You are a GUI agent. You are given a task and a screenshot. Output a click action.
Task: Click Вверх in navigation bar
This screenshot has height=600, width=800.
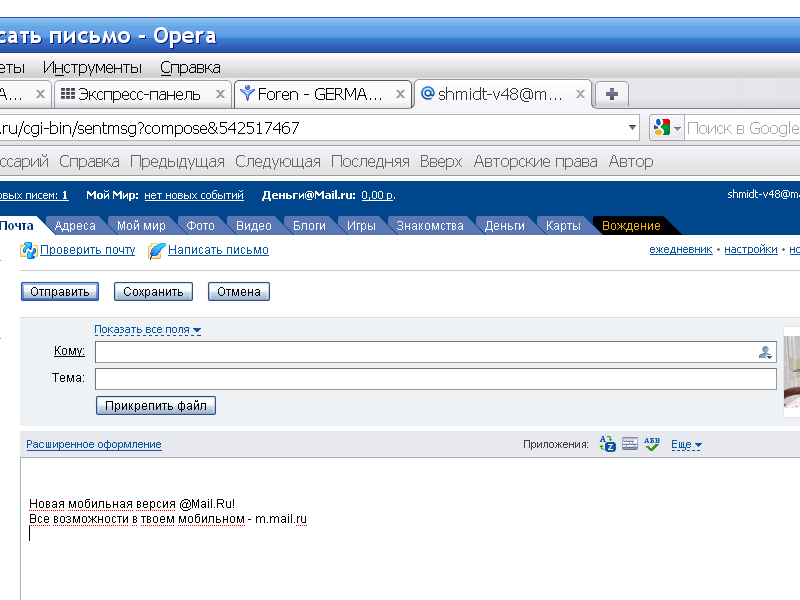pyautogui.click(x=441, y=161)
